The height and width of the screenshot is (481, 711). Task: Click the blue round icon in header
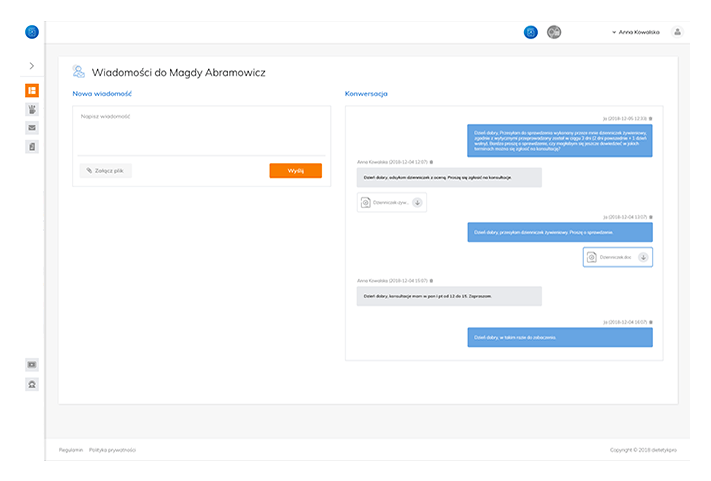pos(531,32)
